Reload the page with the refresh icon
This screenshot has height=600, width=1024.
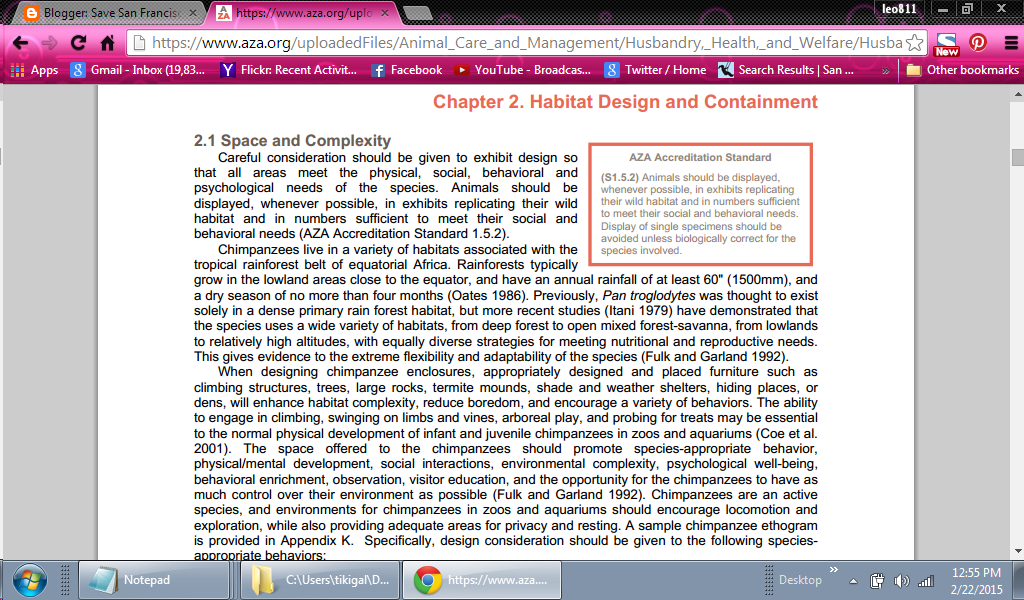[x=78, y=43]
